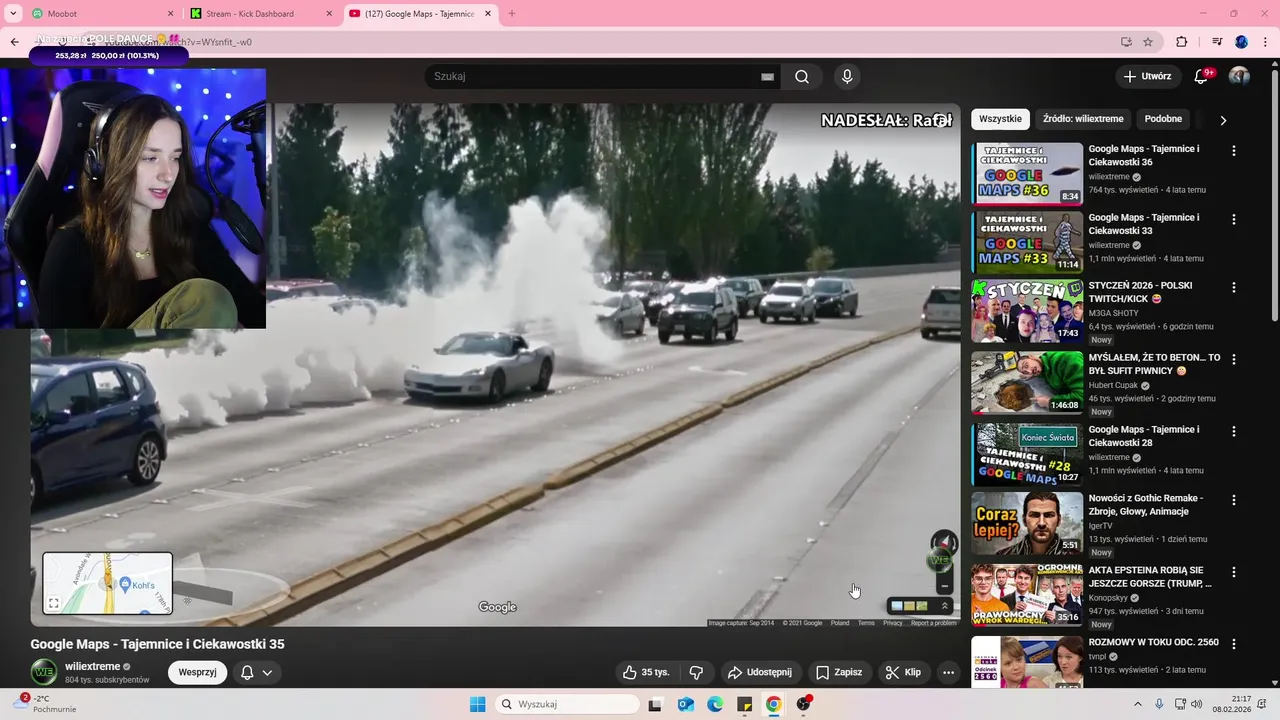Screen dimensions: 1280x720
Task: Go back with the browser back arrow
Action: pyautogui.click(x=14, y=42)
